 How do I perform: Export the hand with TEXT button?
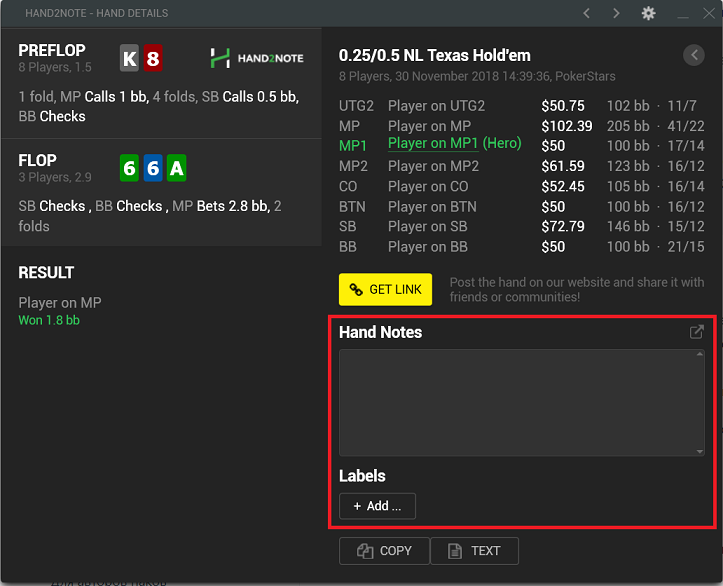[474, 550]
